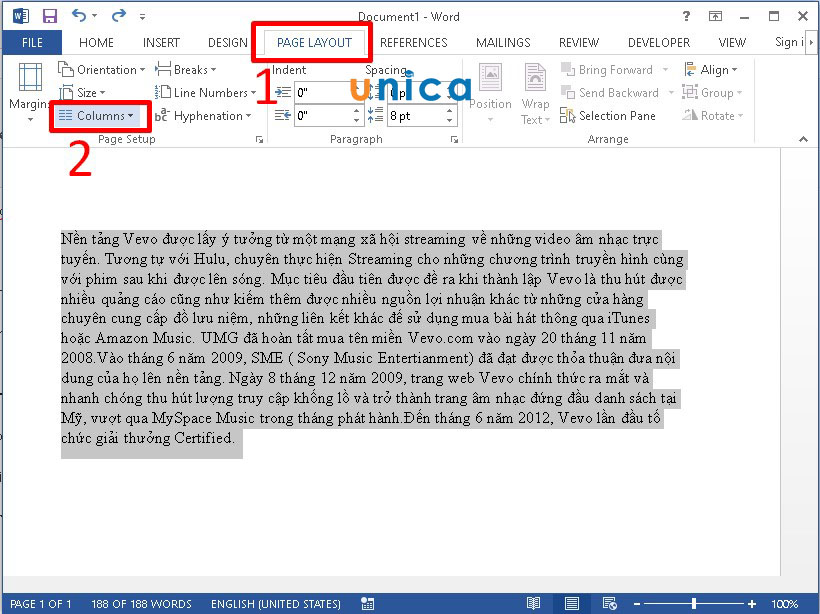The height and width of the screenshot is (614, 820).
Task: Switch to Read Mode view
Action: [533, 604]
